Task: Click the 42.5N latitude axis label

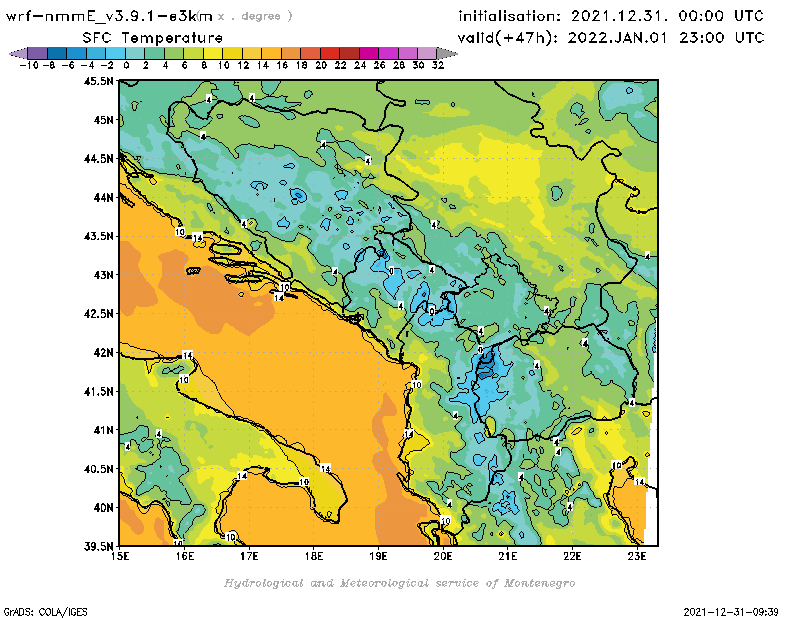Action: click(x=98, y=314)
